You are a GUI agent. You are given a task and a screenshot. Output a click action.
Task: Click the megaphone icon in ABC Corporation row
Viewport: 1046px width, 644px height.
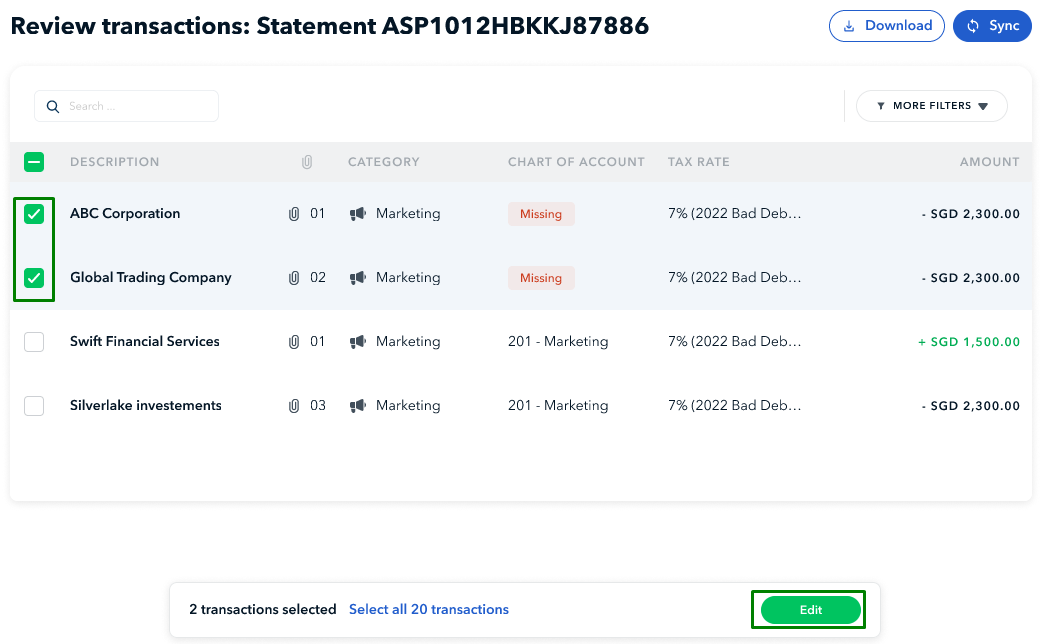358,214
